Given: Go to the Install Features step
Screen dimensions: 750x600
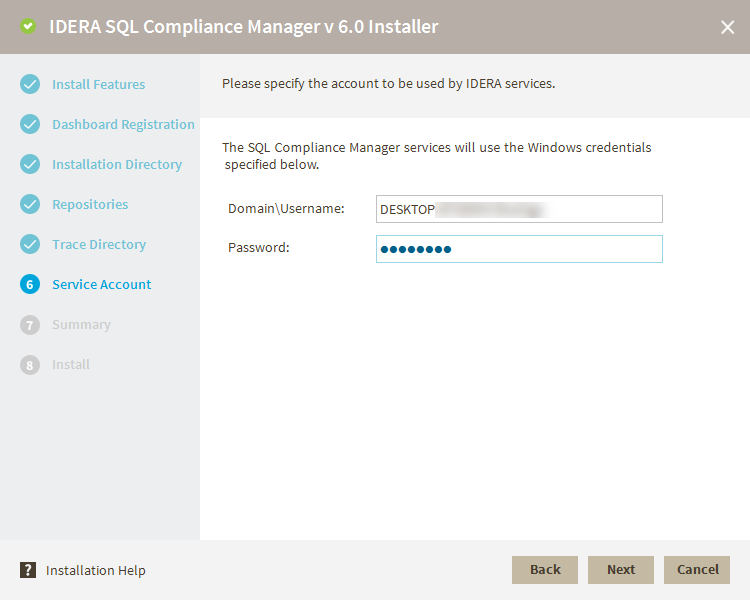Looking at the screenshot, I should 98,85.
